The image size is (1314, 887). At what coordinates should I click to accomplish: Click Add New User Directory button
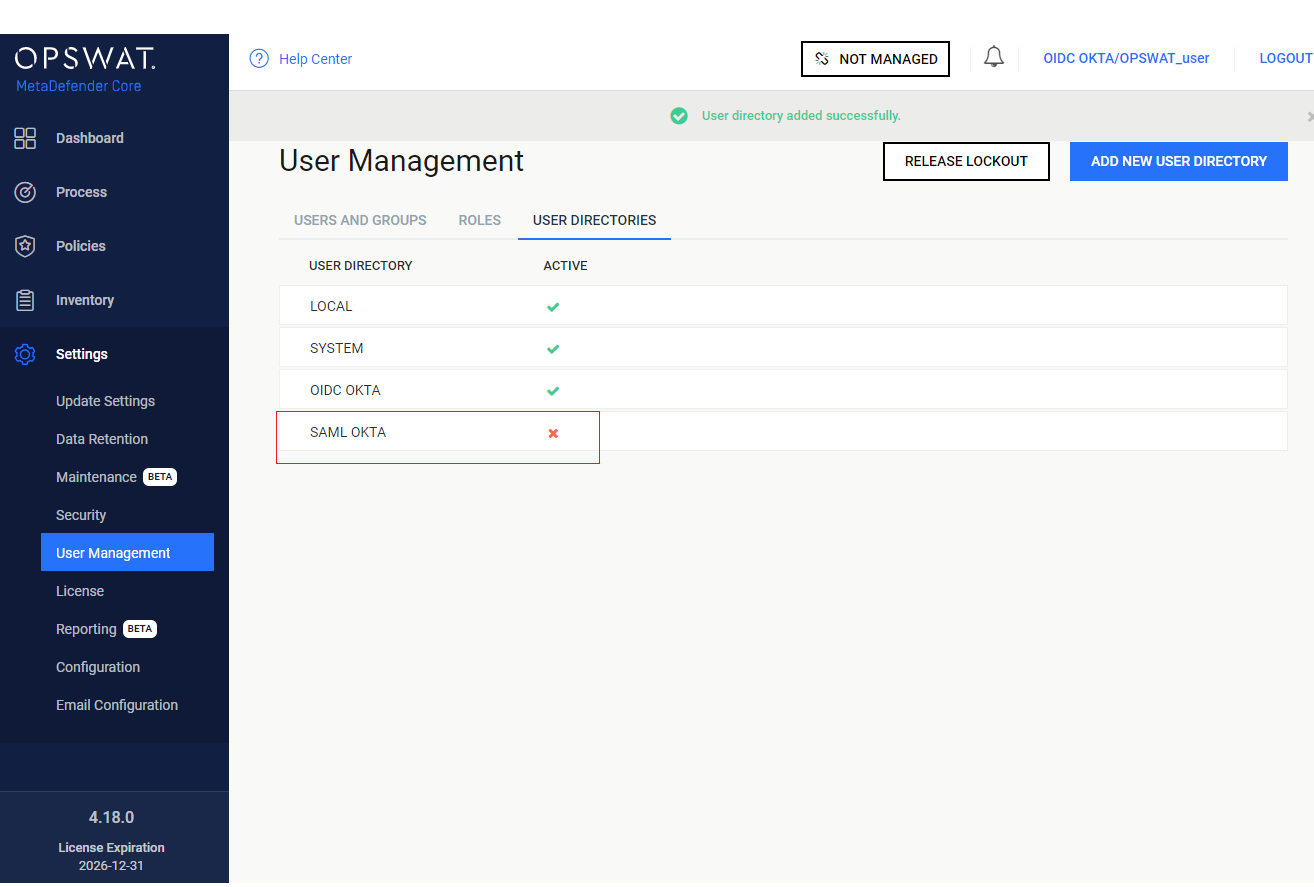(x=1179, y=161)
